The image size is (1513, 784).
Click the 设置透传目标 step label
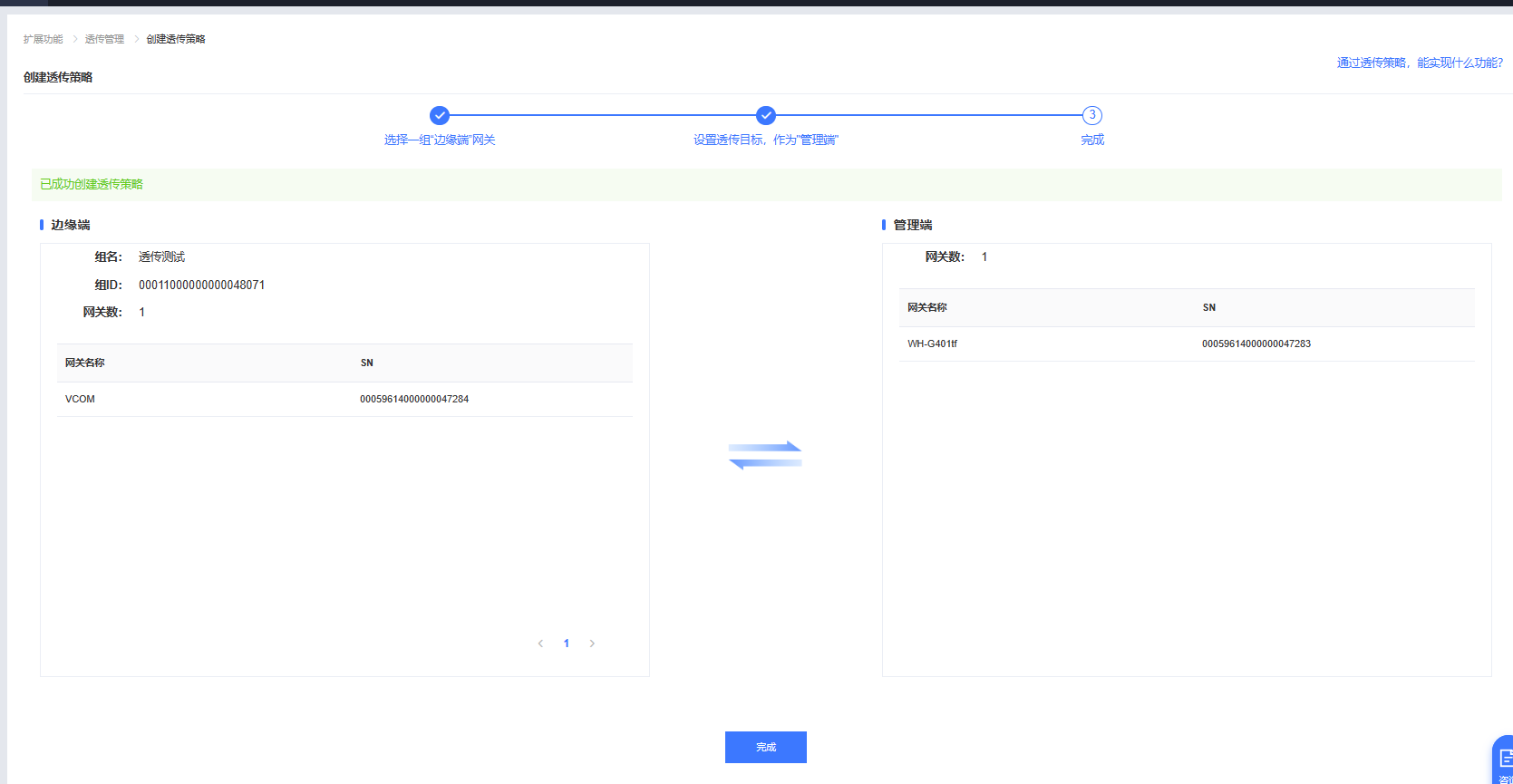766,140
